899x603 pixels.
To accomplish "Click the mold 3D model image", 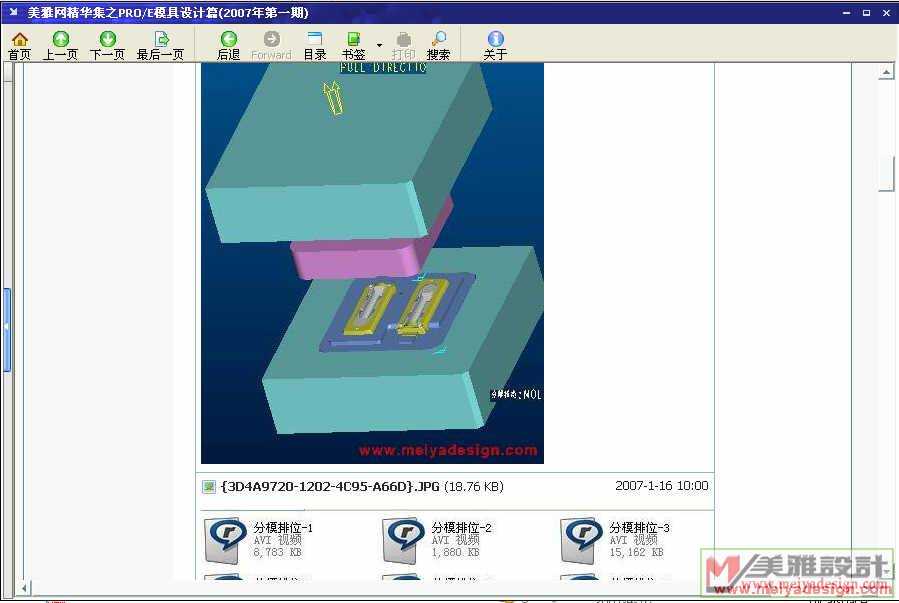I will tap(372, 263).
